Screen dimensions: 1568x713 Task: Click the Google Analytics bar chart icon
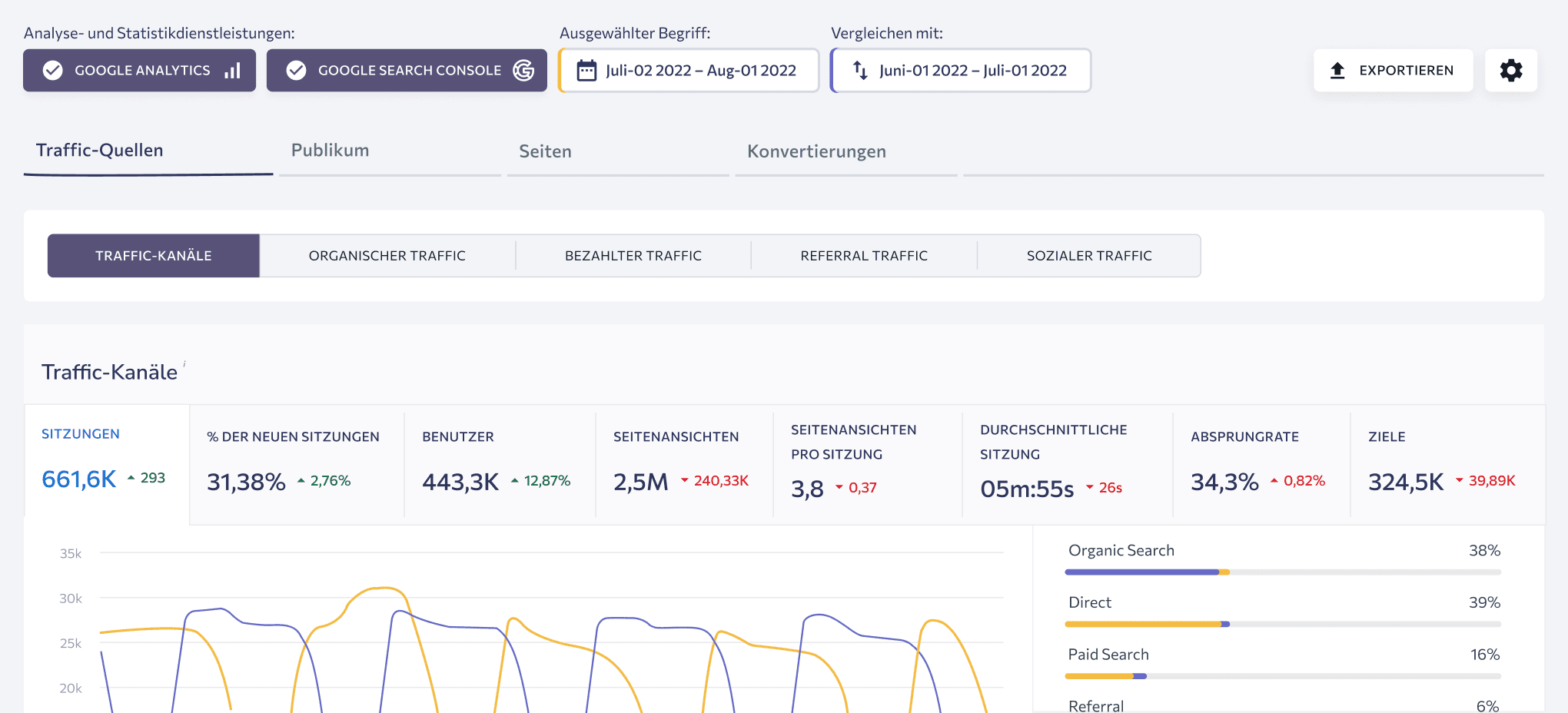(232, 71)
